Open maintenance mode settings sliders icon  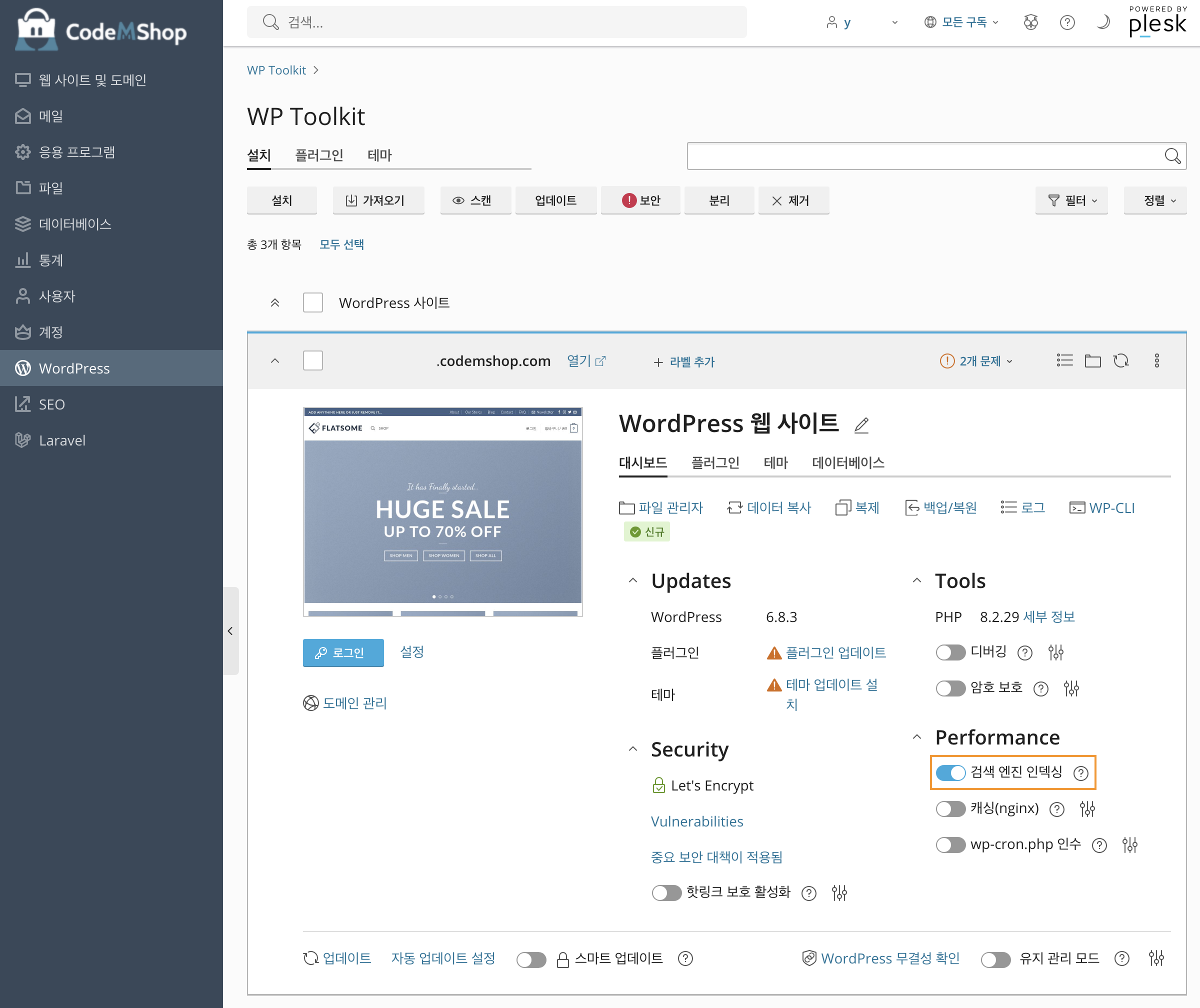point(1156,958)
